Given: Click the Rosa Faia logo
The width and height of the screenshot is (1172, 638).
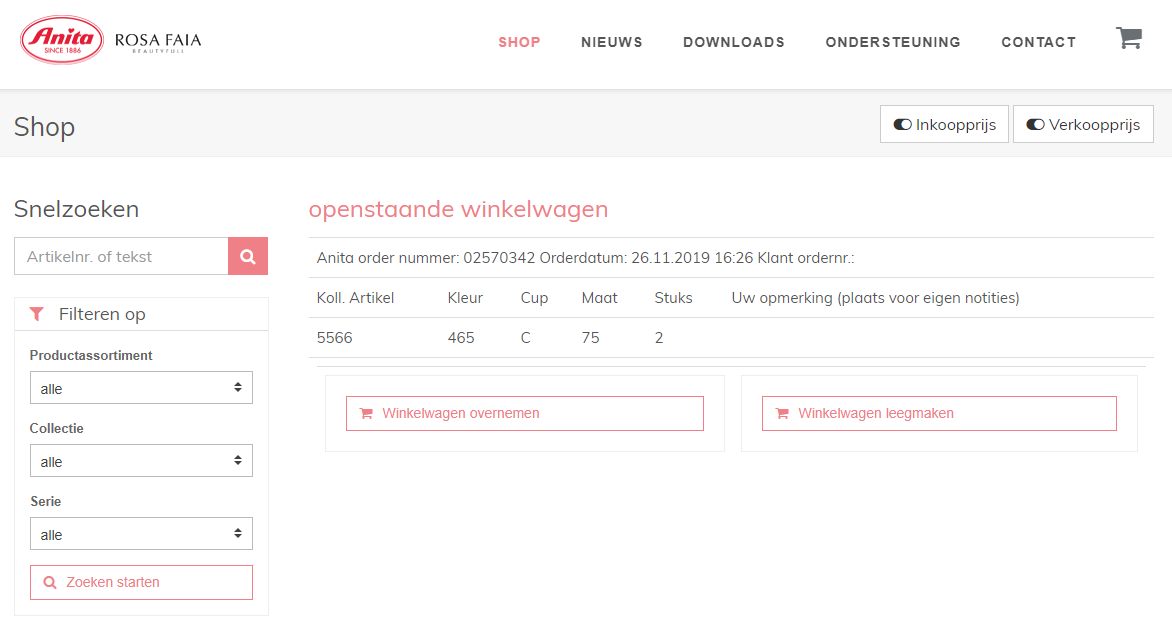Looking at the screenshot, I should (158, 42).
